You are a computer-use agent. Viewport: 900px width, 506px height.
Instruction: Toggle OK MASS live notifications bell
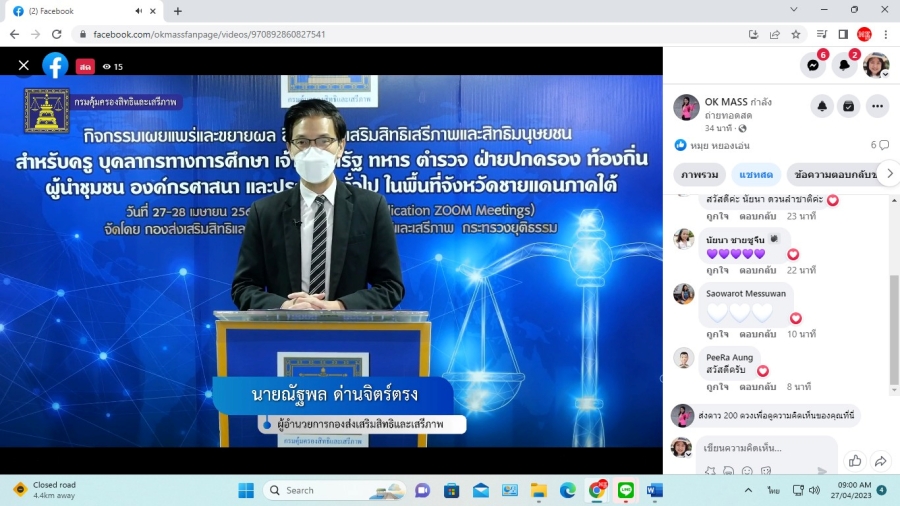[x=822, y=106]
